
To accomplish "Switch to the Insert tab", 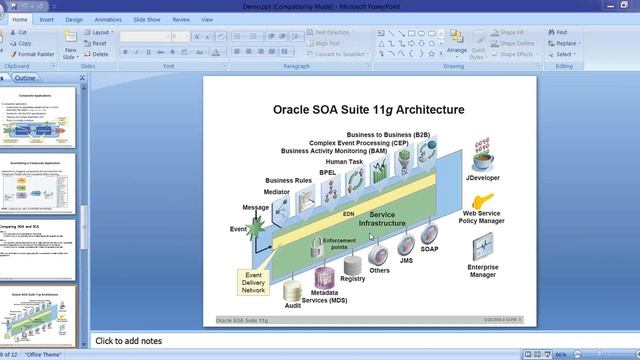I will (x=47, y=19).
